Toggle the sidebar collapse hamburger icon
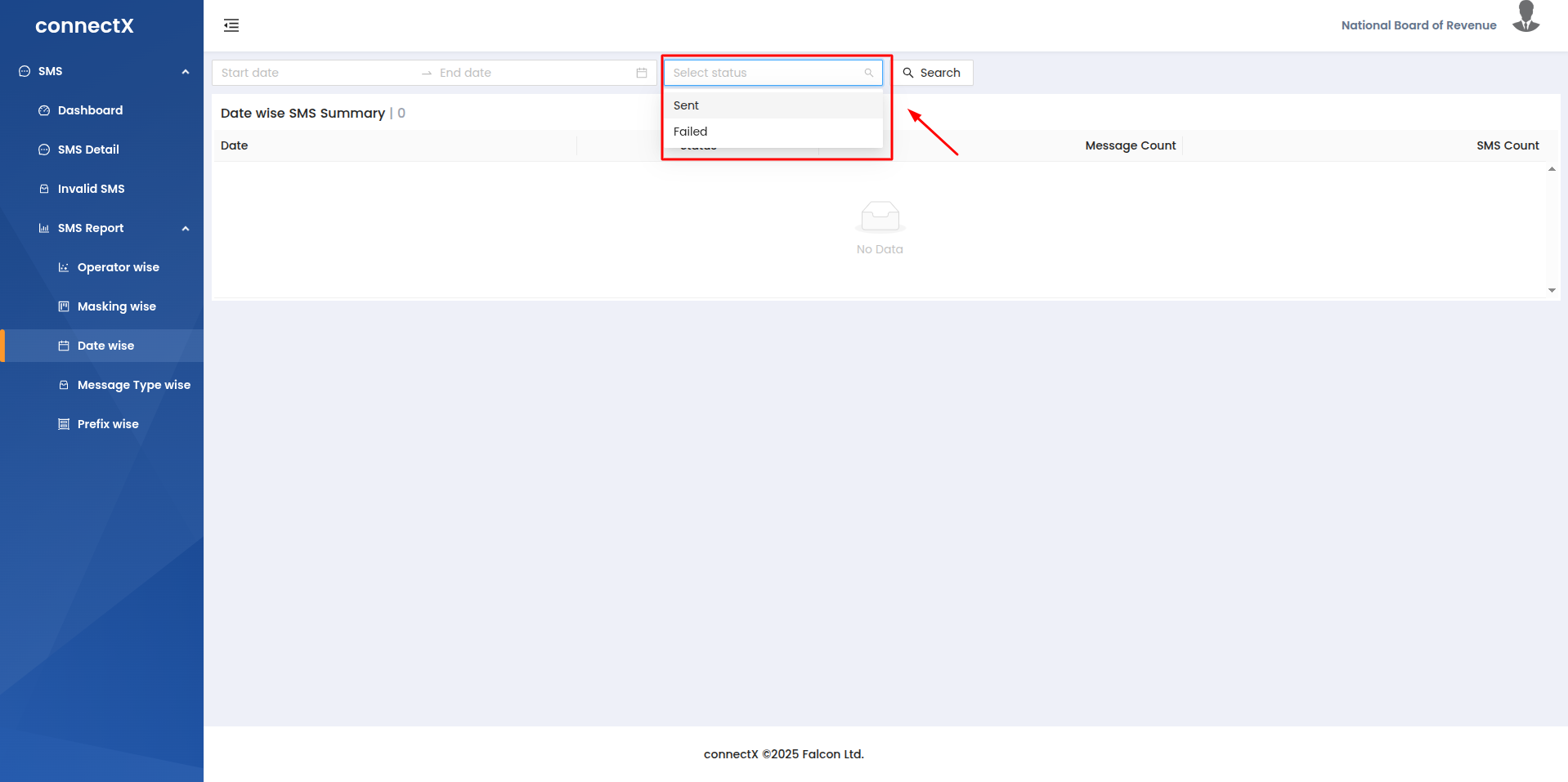The image size is (1568, 782). (x=231, y=25)
